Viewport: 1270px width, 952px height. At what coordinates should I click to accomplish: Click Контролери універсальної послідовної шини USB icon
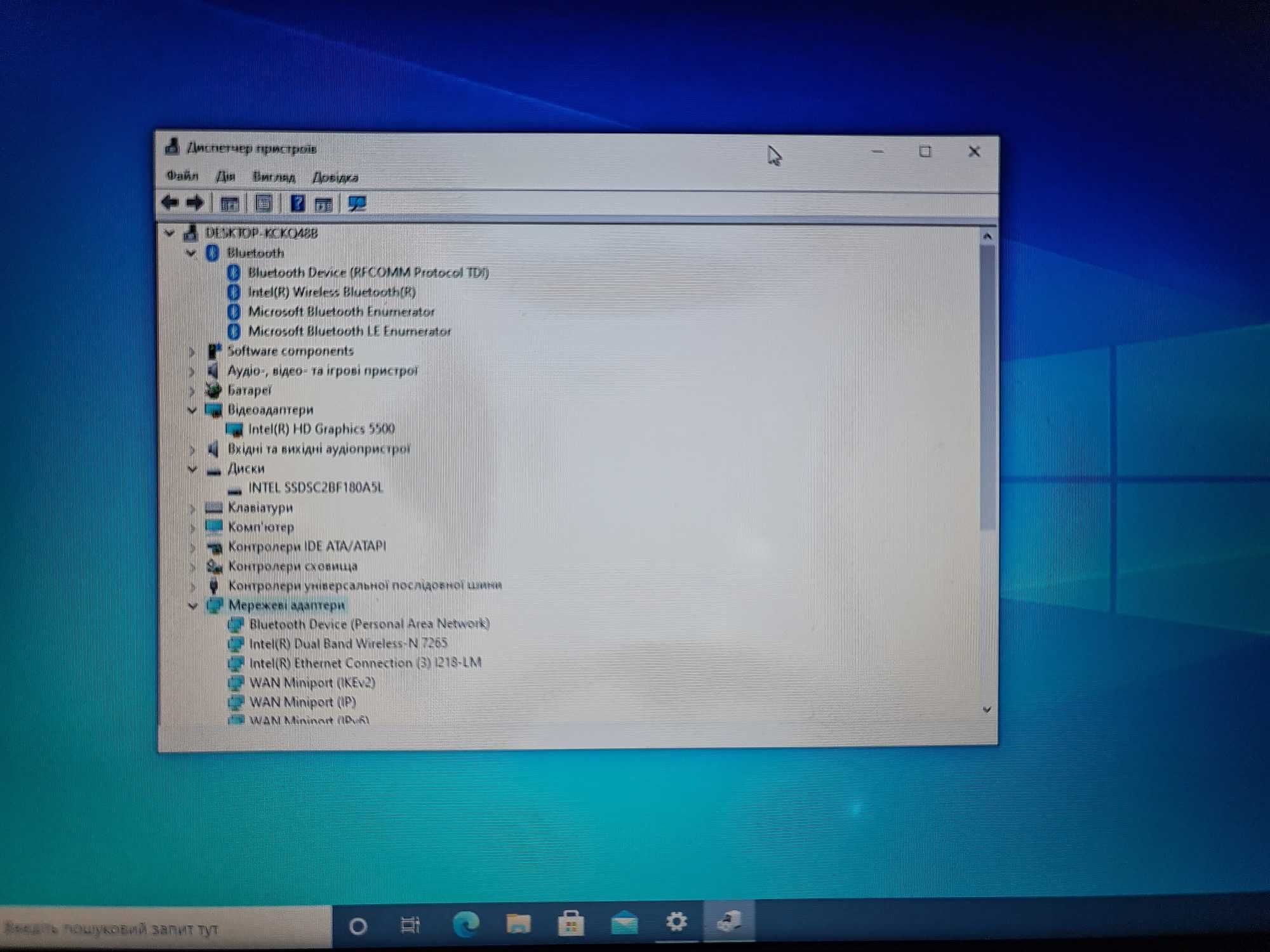coord(214,586)
